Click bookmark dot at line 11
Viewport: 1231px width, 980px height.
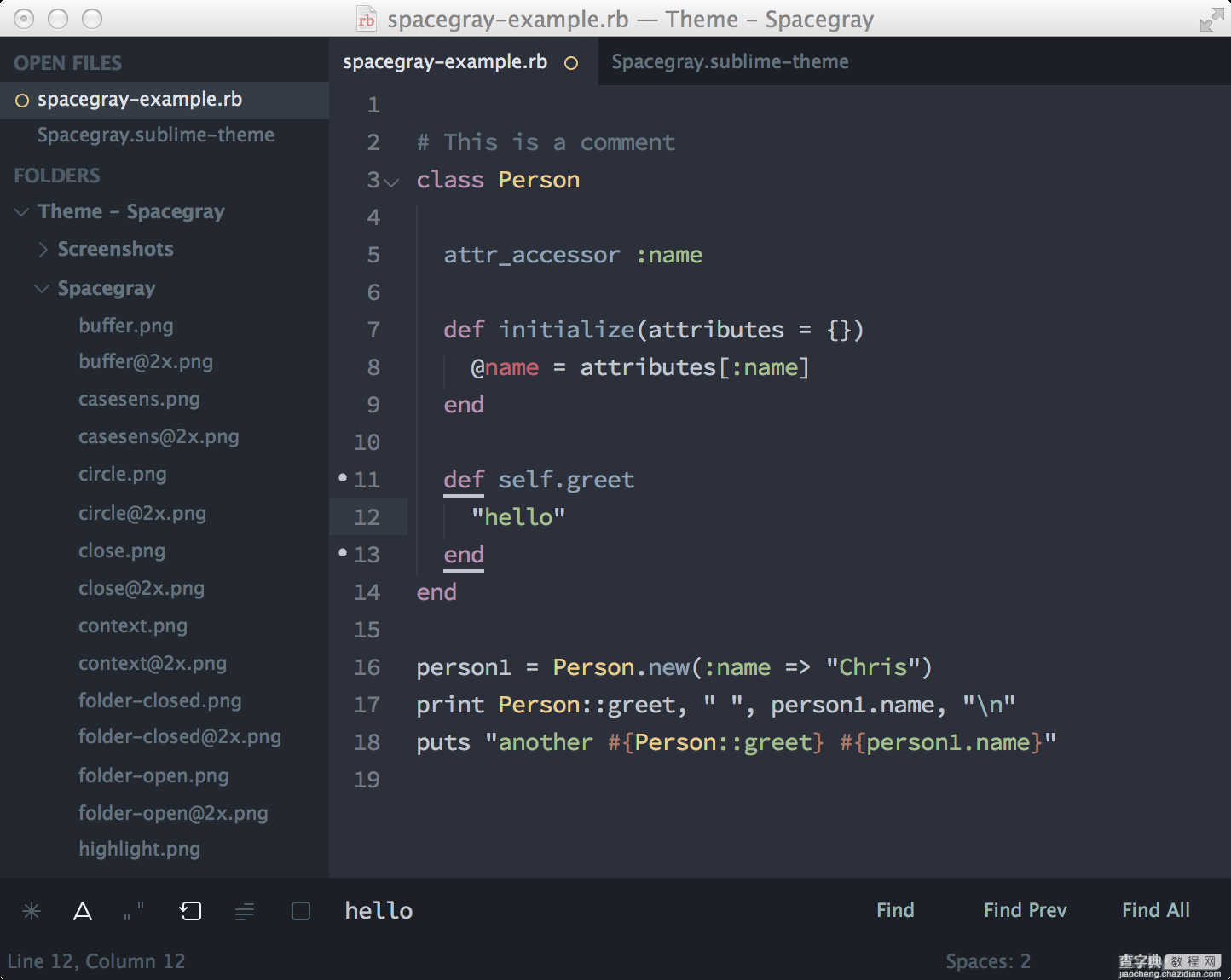pos(343,477)
